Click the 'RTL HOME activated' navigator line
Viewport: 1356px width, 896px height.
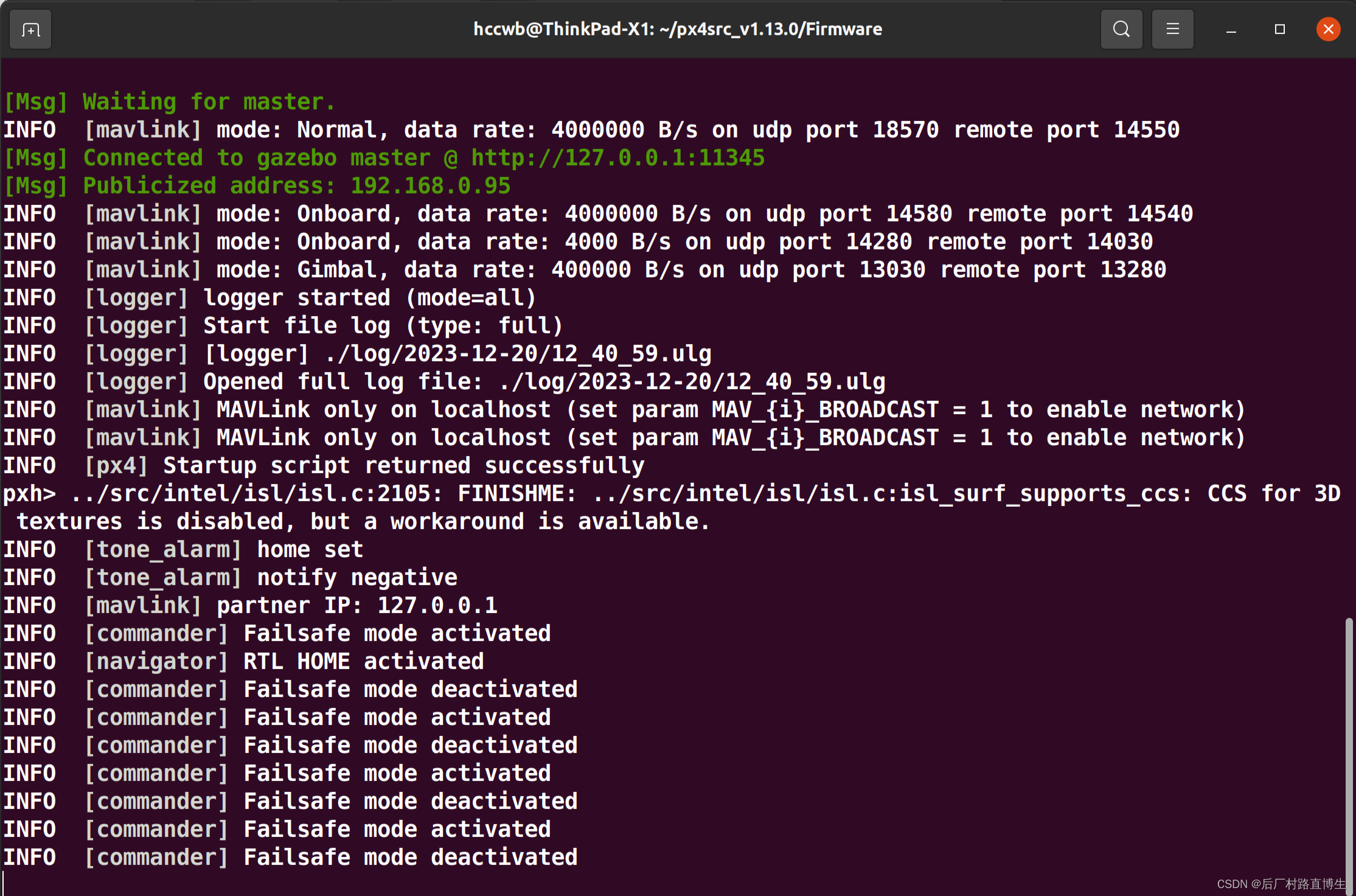[x=363, y=662]
